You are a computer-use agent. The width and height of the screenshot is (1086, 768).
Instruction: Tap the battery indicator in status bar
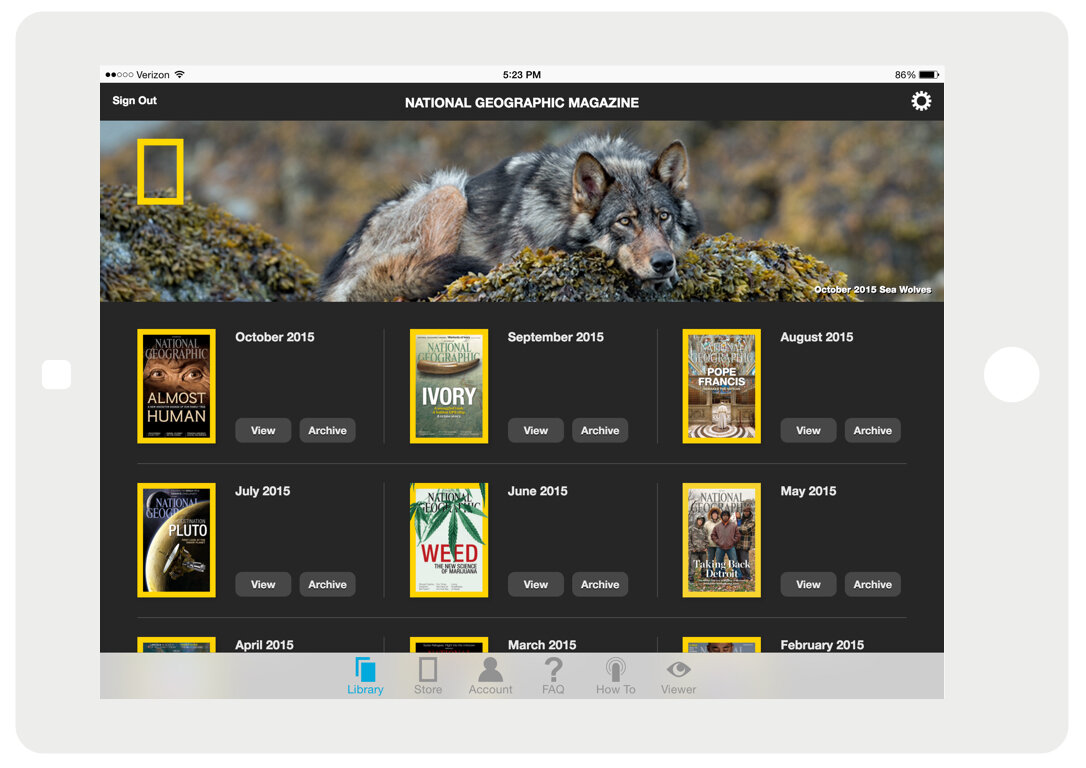pos(929,75)
